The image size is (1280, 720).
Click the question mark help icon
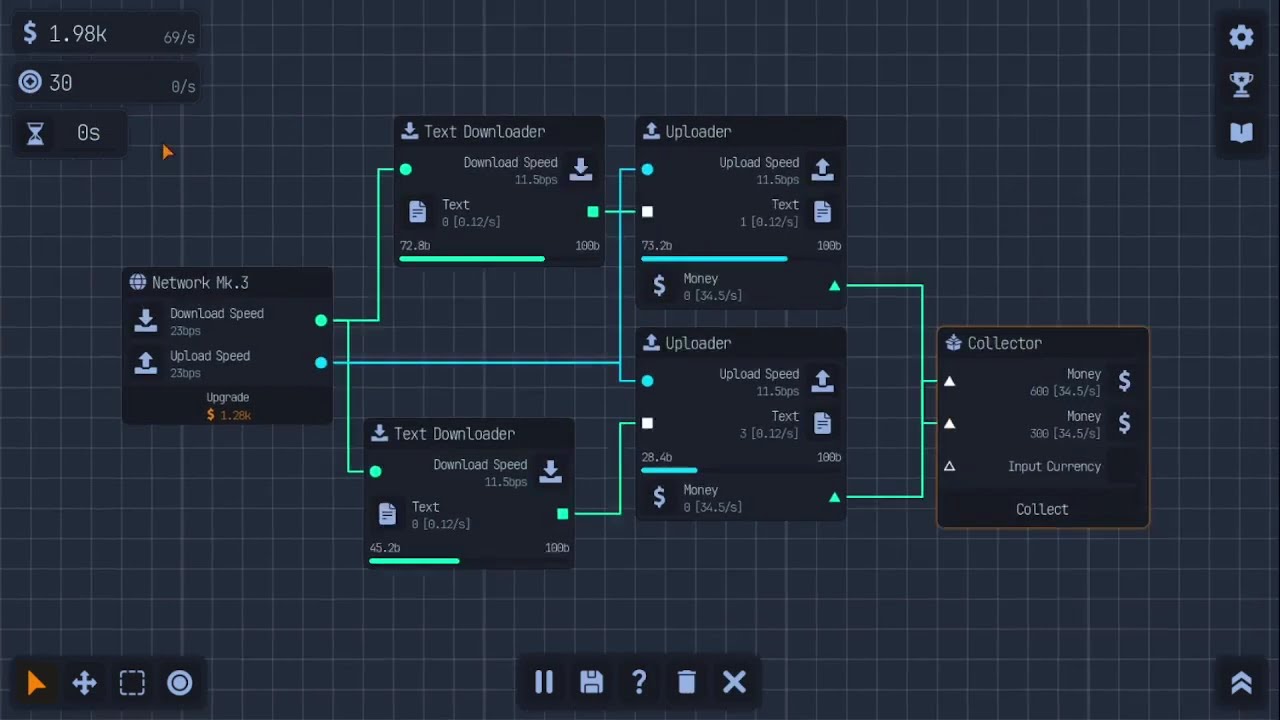coord(639,682)
